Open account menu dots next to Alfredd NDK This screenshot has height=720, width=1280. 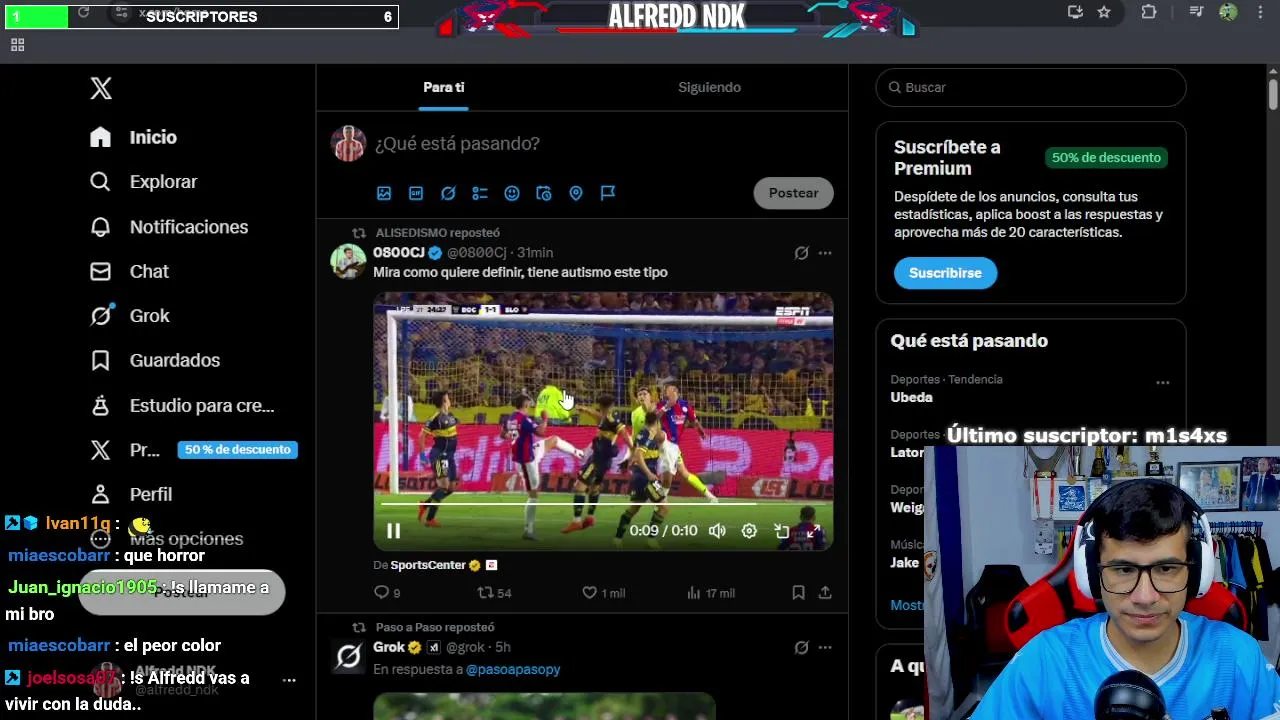289,680
